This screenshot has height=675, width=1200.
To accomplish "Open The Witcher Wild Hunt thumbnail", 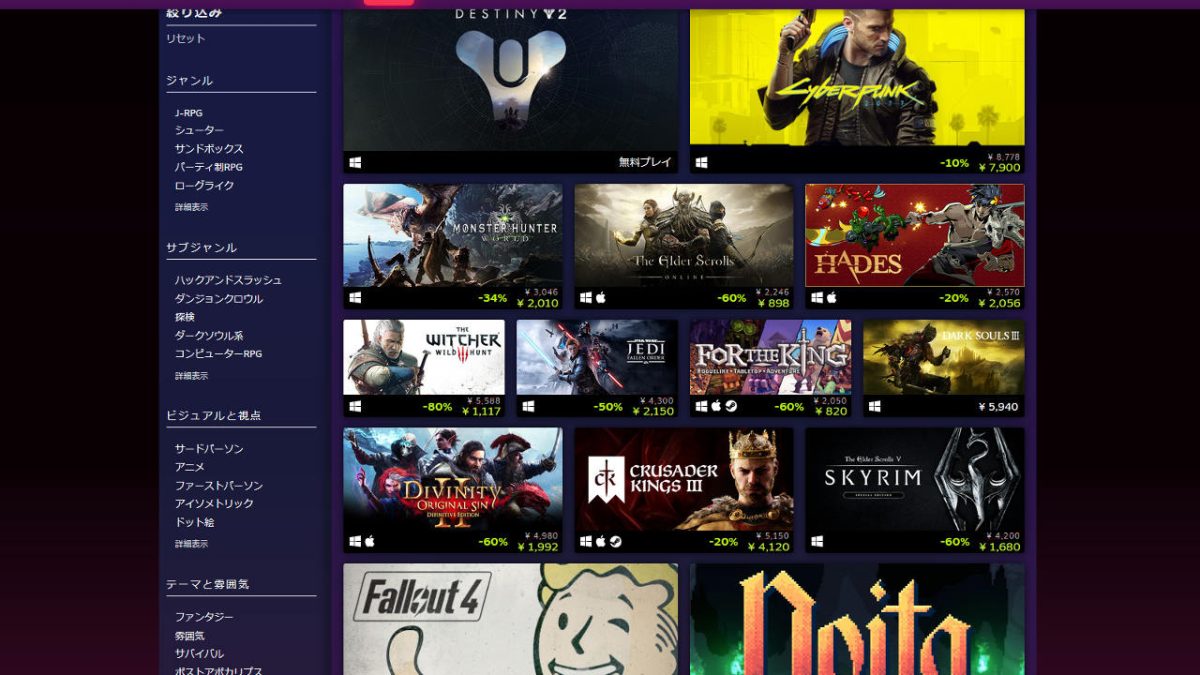I will pos(424,357).
